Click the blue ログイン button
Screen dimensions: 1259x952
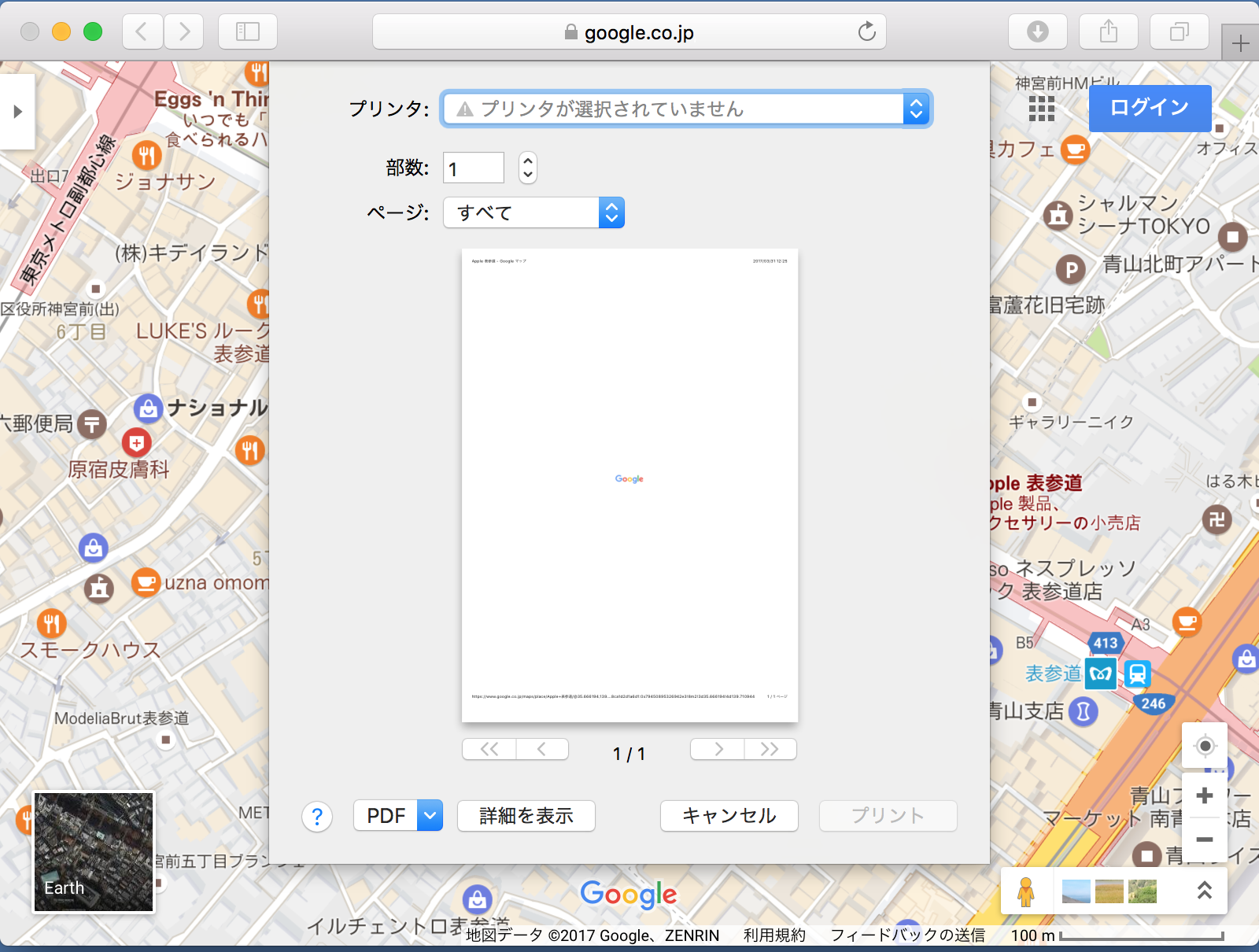[x=1149, y=108]
